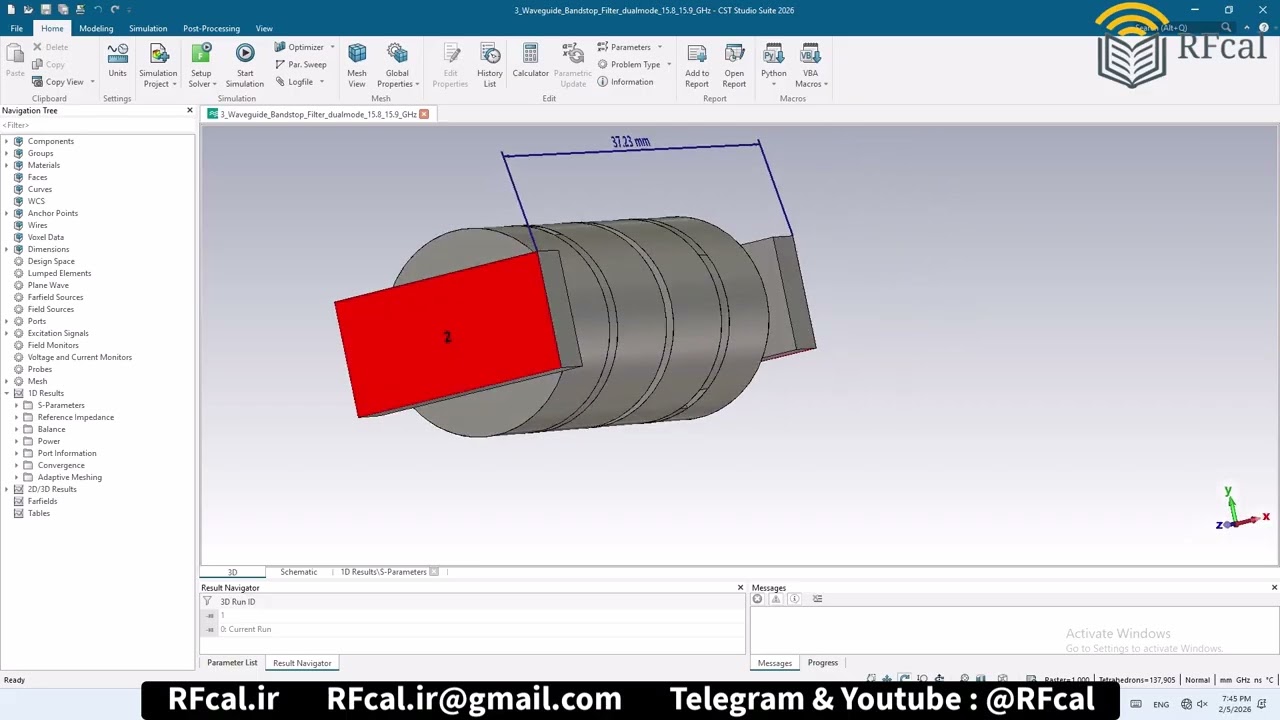Launch the Calculator tool
This screenshot has height=720, width=1280.
(x=530, y=61)
